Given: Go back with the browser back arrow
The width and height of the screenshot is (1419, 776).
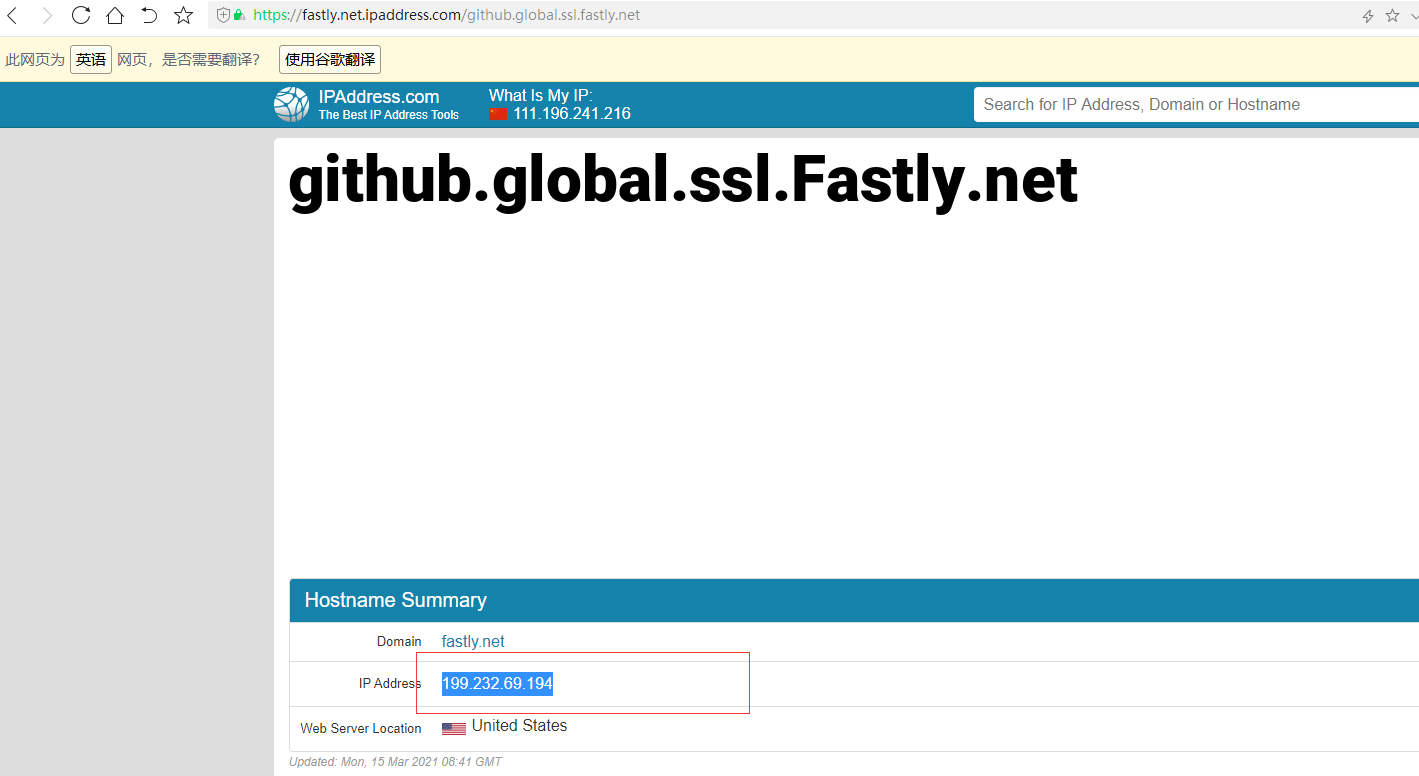Looking at the screenshot, I should pos(12,15).
